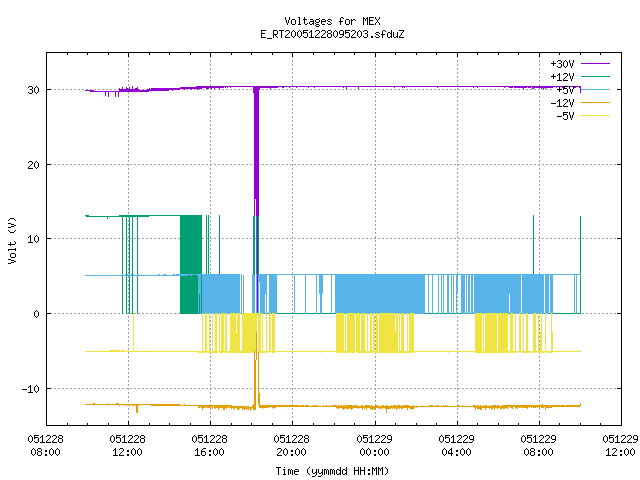
Task: Click the 'Volt (V)' y-axis label
Action: click(x=12, y=240)
